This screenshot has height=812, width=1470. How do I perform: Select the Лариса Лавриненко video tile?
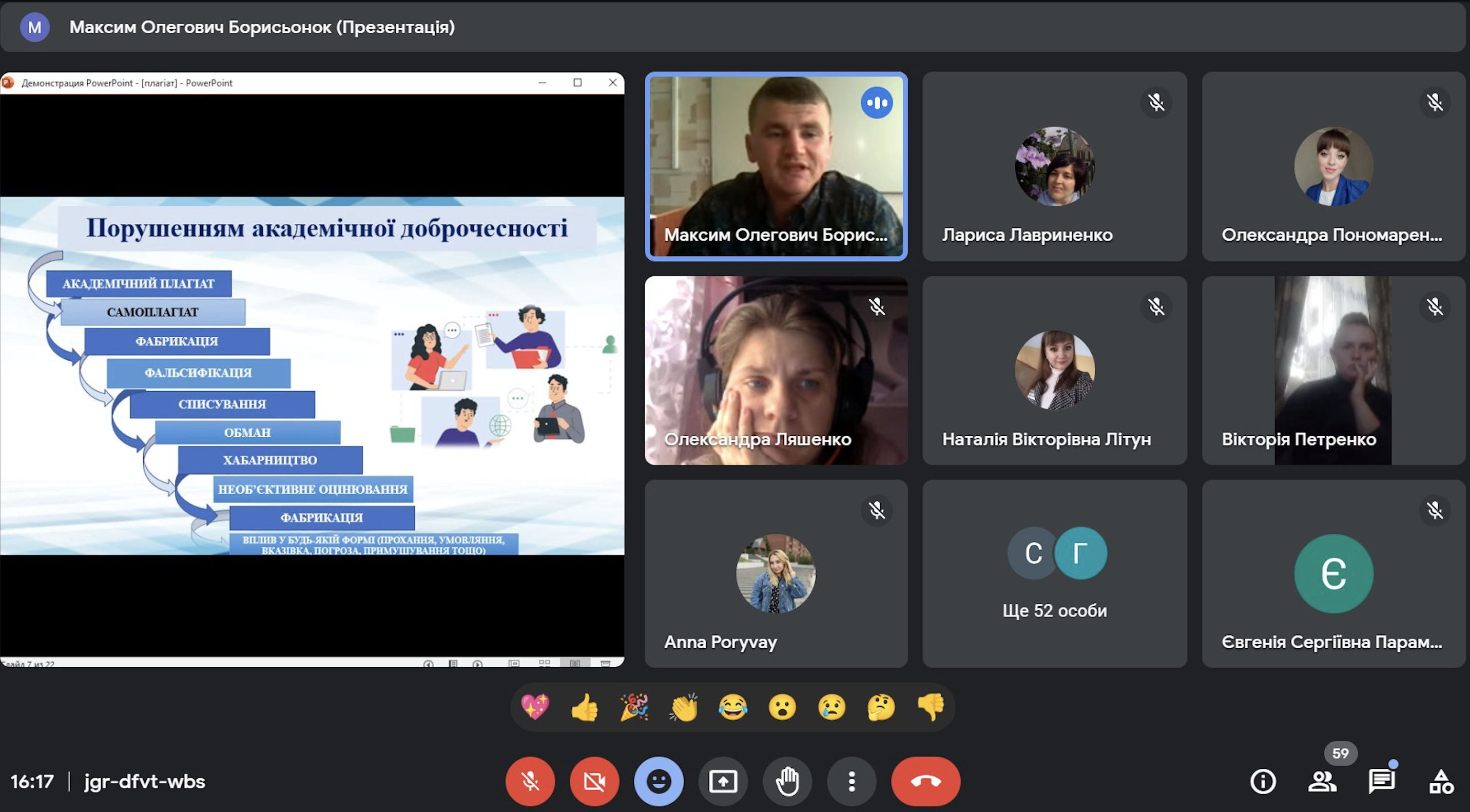1055,167
